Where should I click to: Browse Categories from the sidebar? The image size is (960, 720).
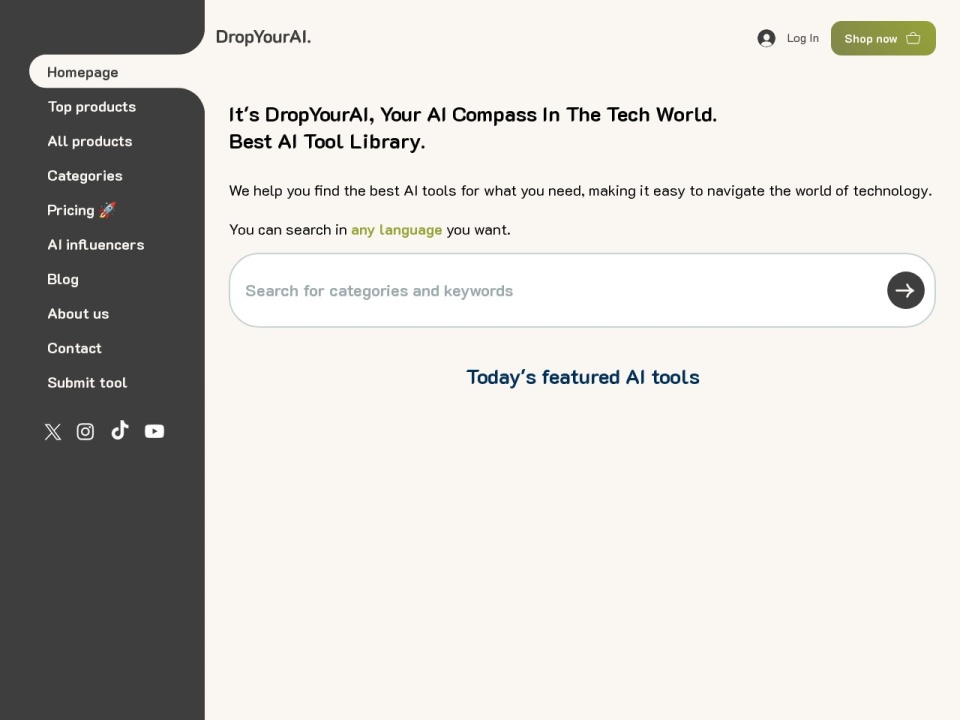pyautogui.click(x=85, y=176)
